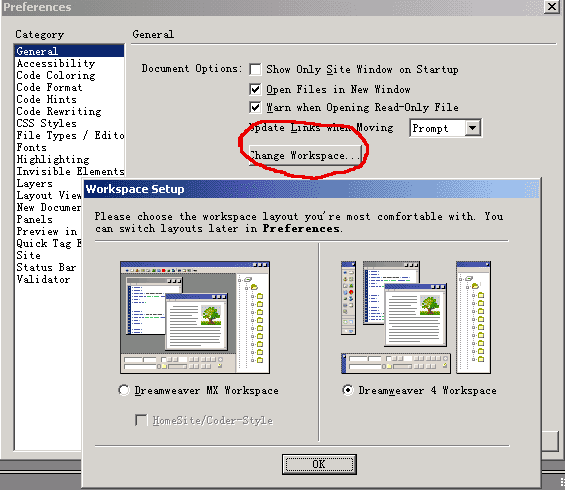565x490 pixels.
Task: Close the Preferences dialog with X
Action: [x=552, y=6]
